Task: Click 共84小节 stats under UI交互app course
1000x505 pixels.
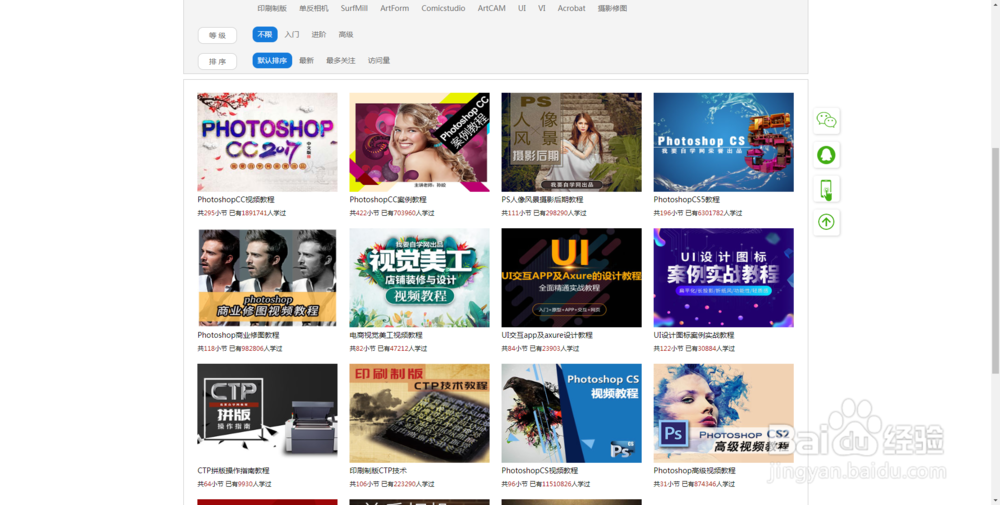Action: pos(540,349)
